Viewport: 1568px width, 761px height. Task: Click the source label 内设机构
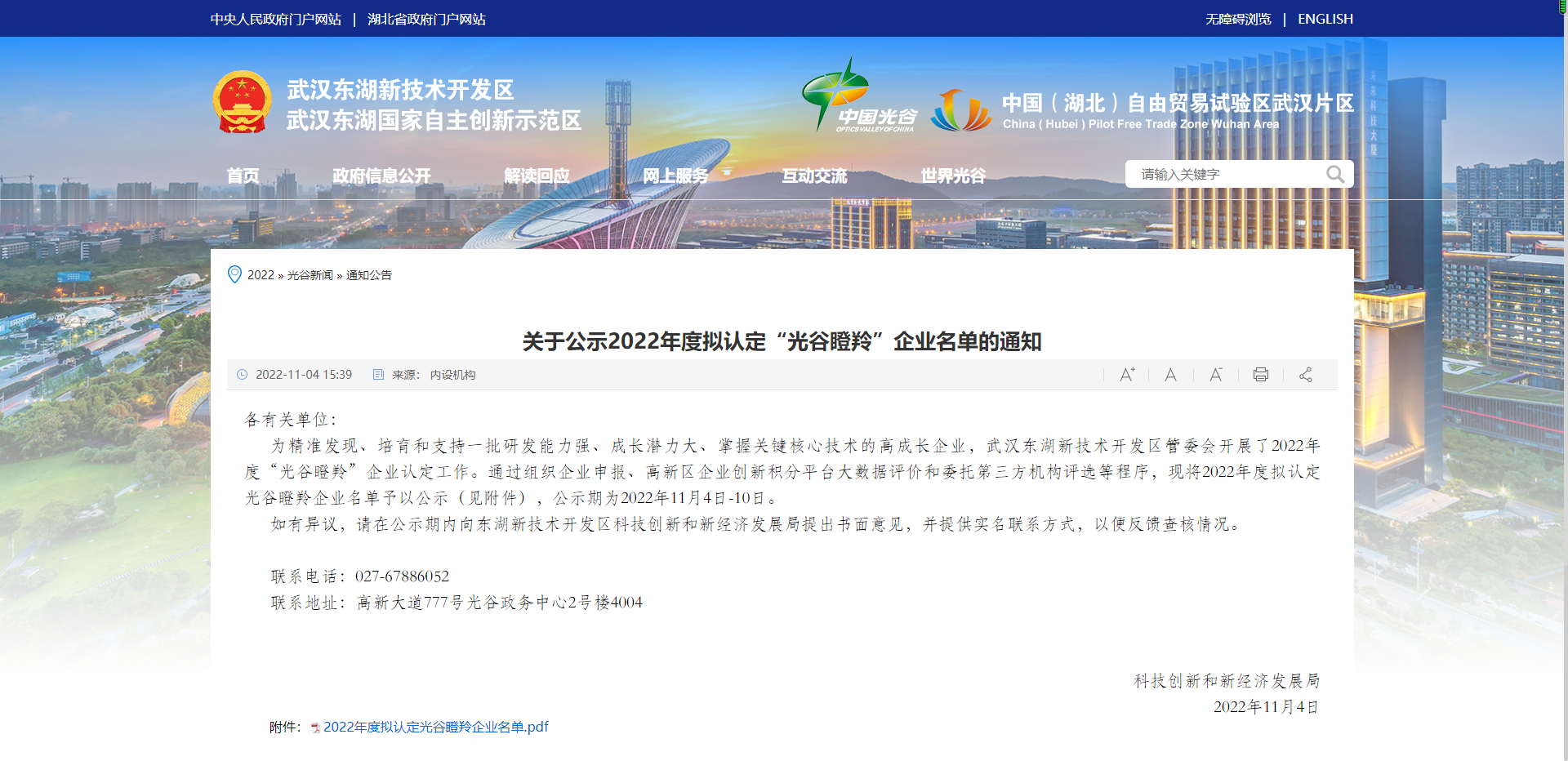coord(453,375)
